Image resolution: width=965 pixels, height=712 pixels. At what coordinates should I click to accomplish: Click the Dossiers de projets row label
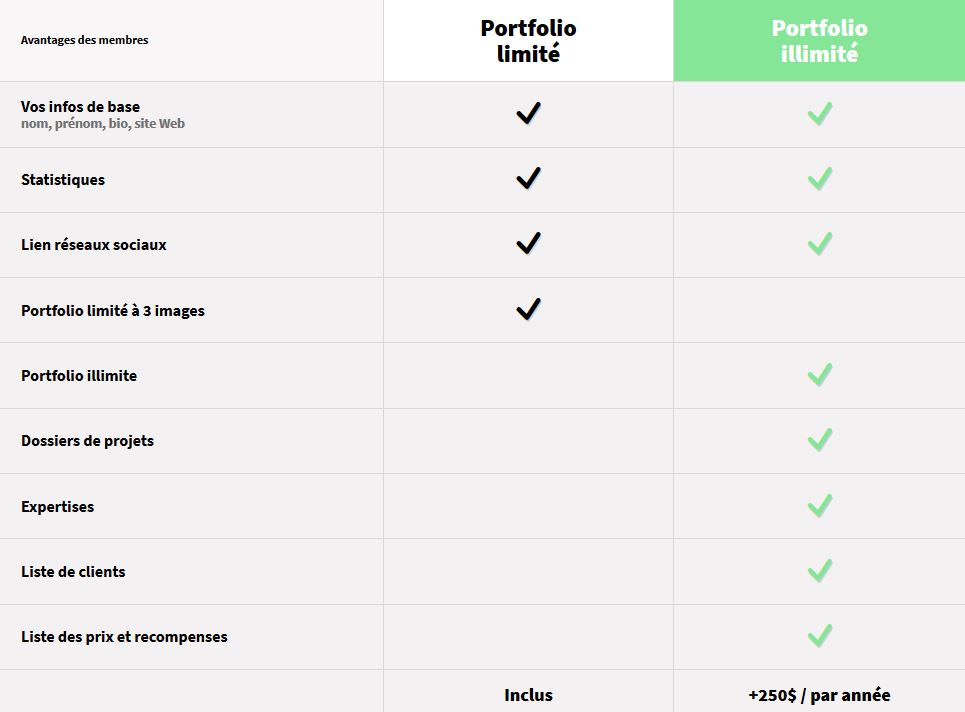pos(87,441)
